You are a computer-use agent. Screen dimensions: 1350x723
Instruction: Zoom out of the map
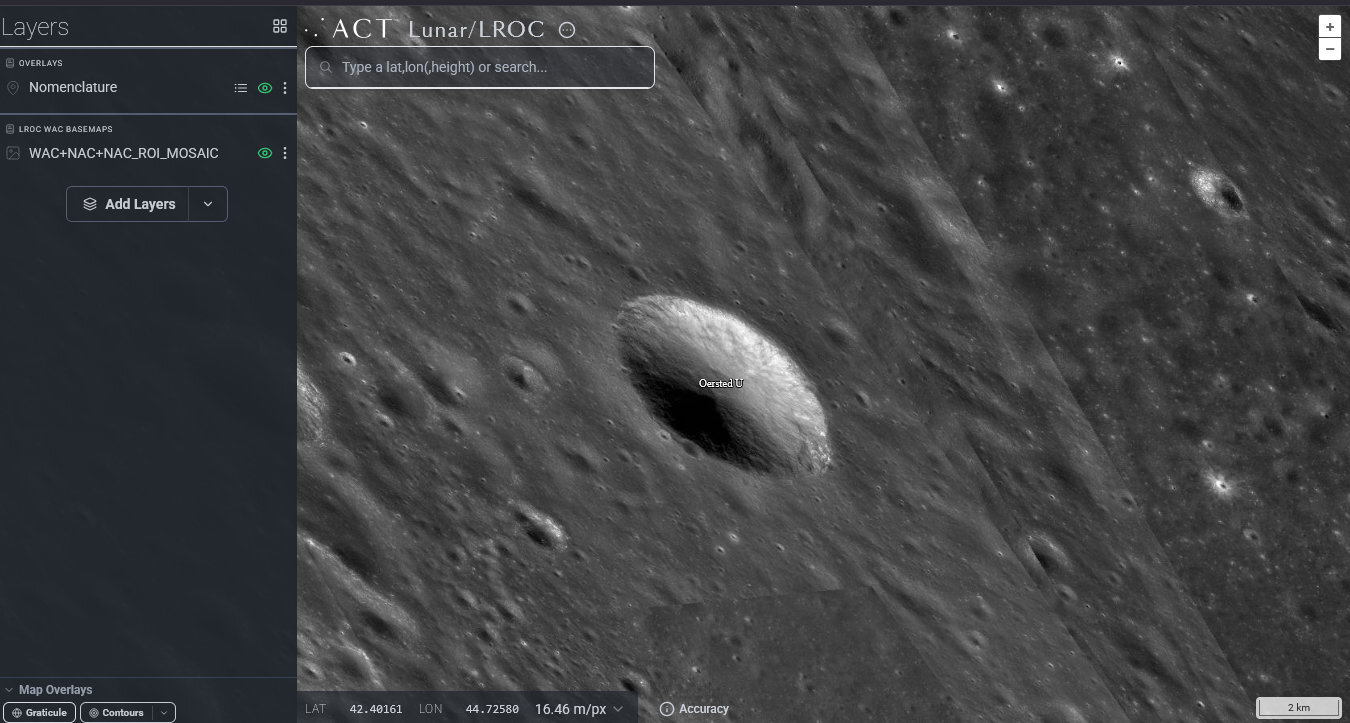(1329, 49)
